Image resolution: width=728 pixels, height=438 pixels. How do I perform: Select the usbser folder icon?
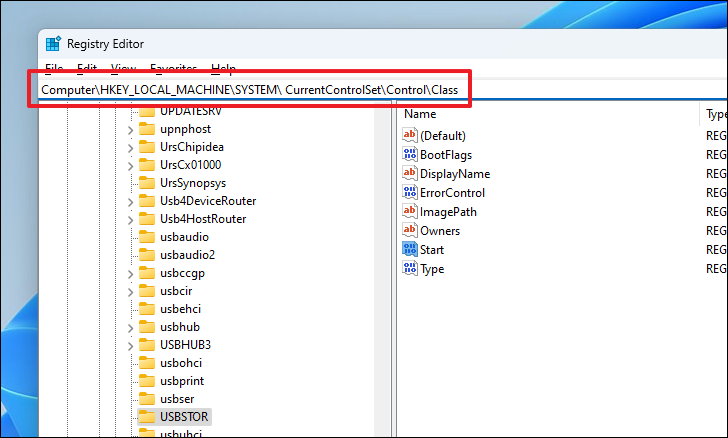click(147, 399)
